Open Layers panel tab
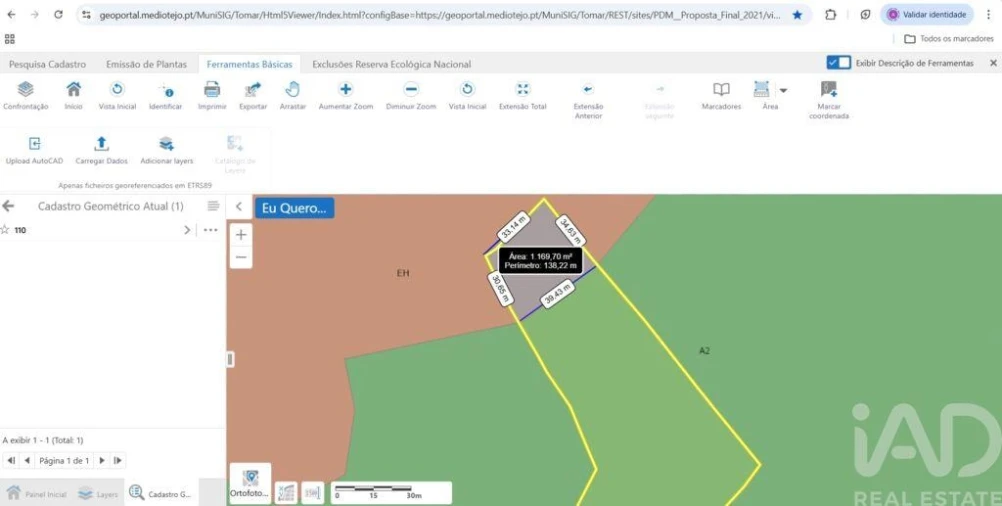 tap(98, 493)
